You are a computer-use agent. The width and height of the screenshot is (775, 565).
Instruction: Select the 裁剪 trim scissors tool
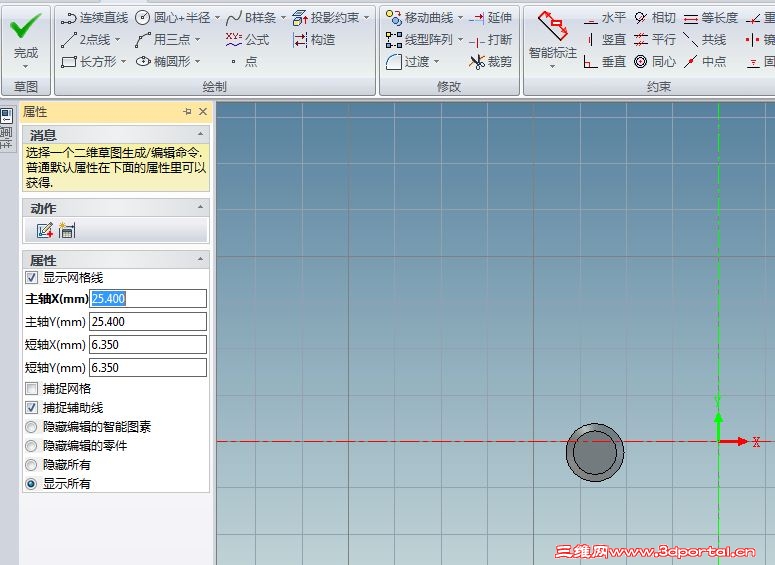coord(490,61)
